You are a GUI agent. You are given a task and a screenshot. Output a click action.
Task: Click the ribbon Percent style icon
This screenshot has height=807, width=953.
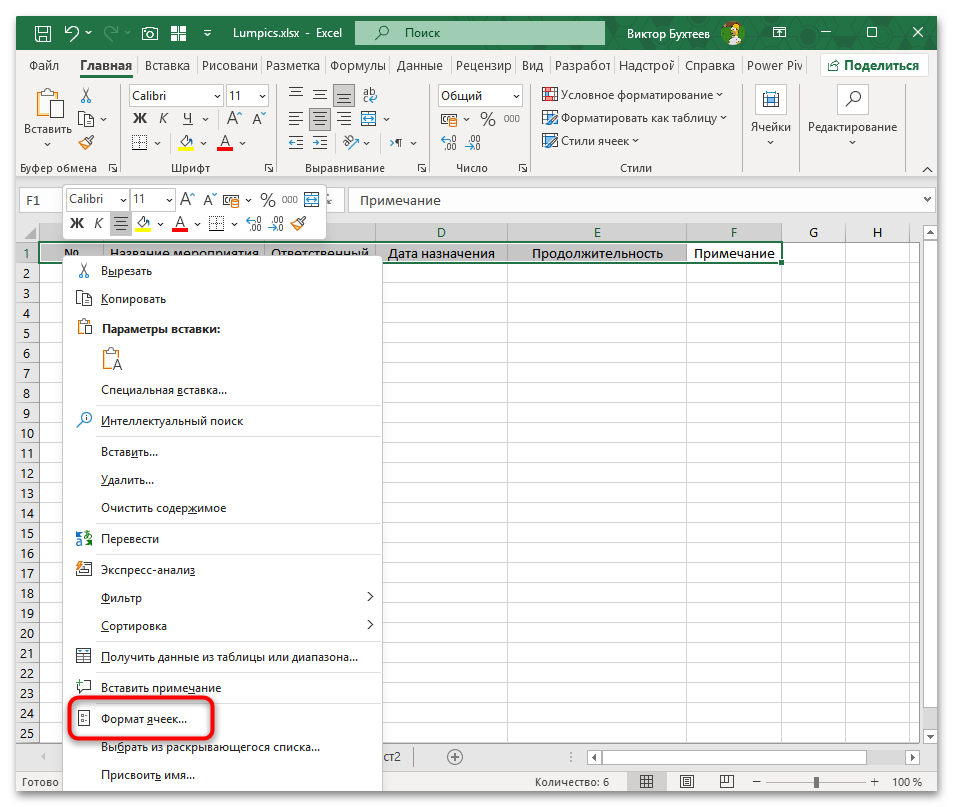[487, 118]
